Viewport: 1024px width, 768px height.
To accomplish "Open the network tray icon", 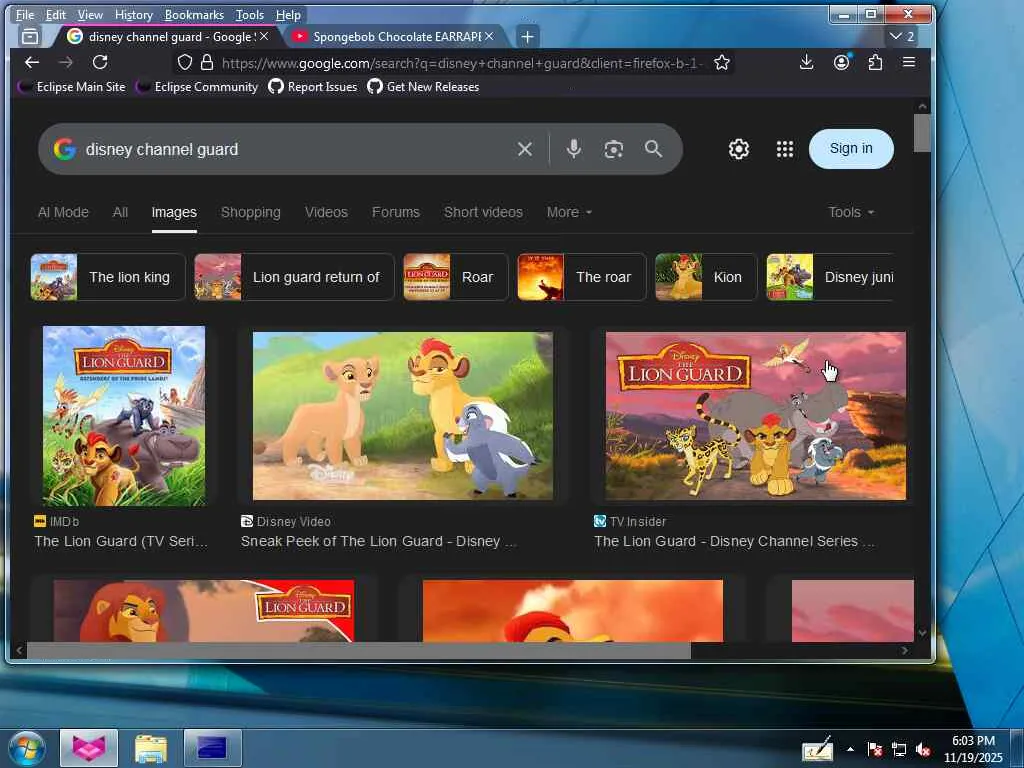I will (899, 750).
